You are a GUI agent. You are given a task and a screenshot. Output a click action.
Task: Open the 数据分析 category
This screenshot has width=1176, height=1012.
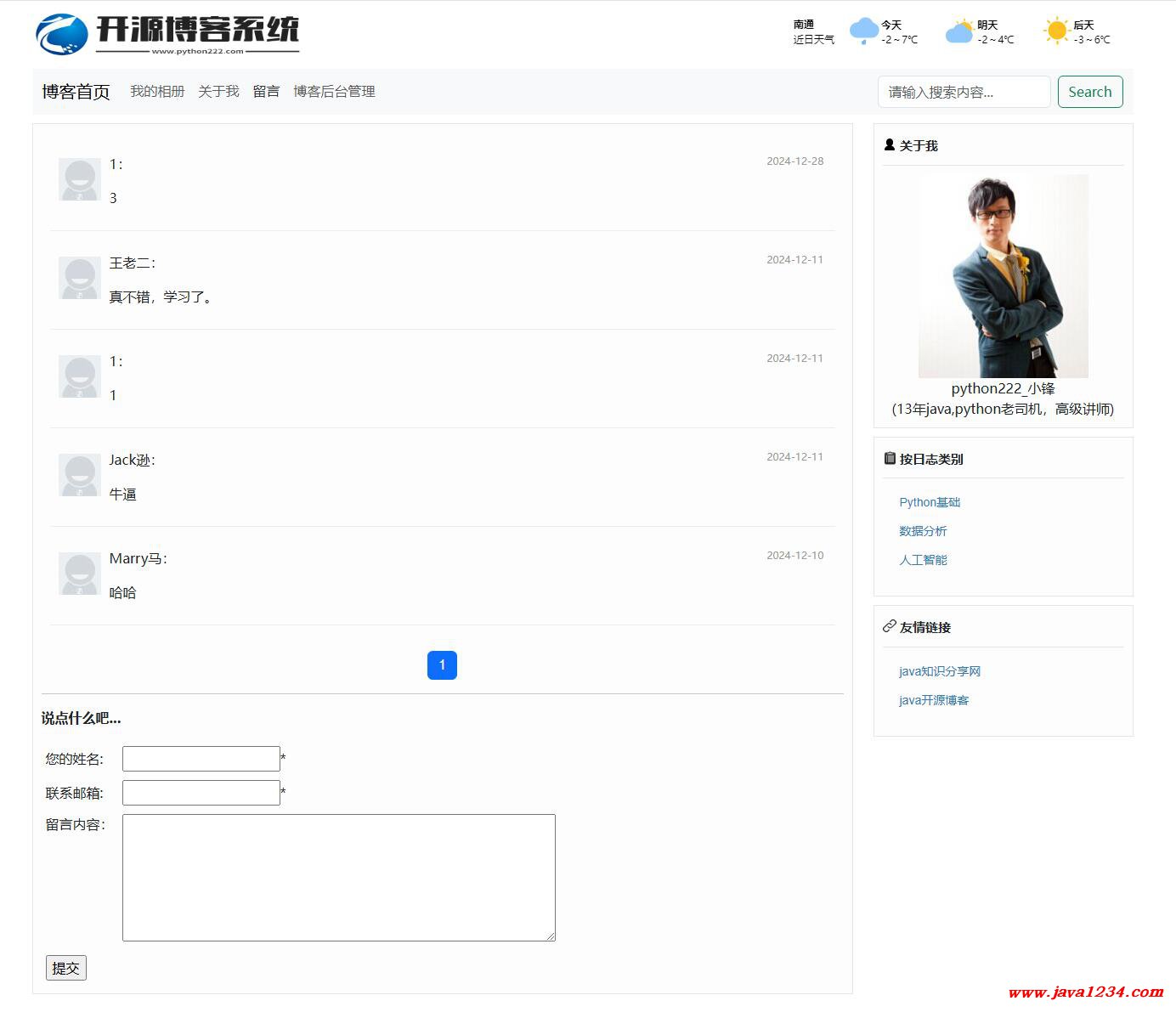tap(923, 531)
